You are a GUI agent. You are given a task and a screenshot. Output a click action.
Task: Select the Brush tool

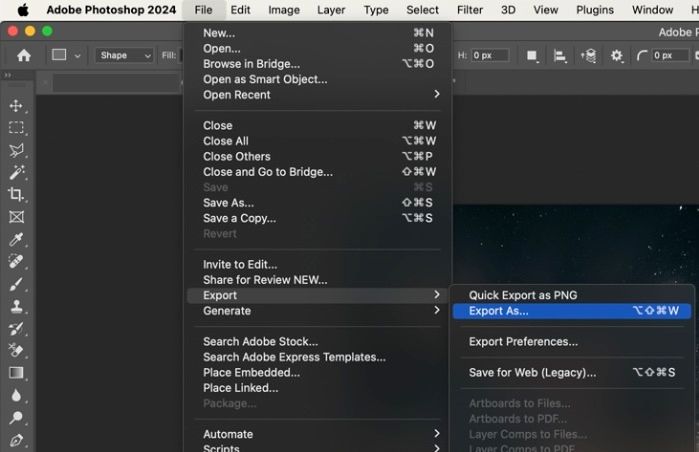16,284
